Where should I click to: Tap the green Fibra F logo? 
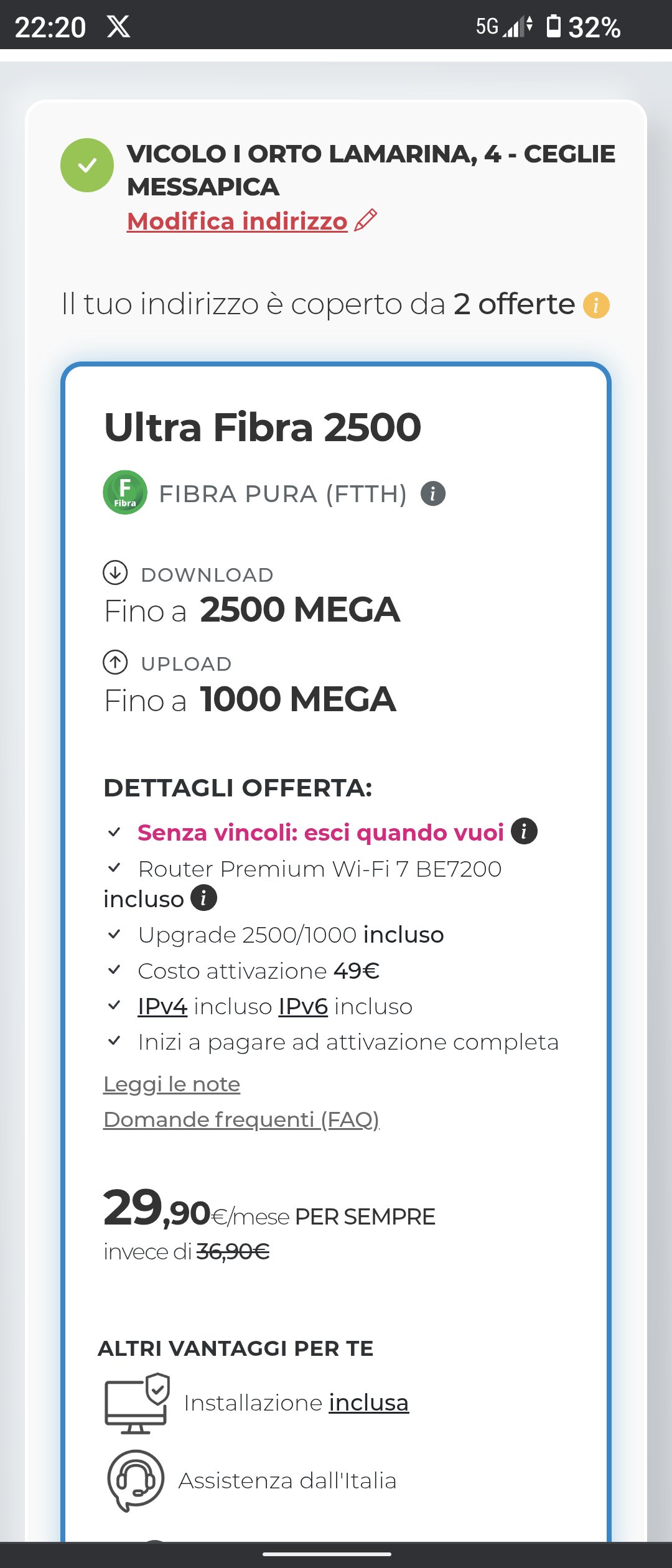coord(125,492)
